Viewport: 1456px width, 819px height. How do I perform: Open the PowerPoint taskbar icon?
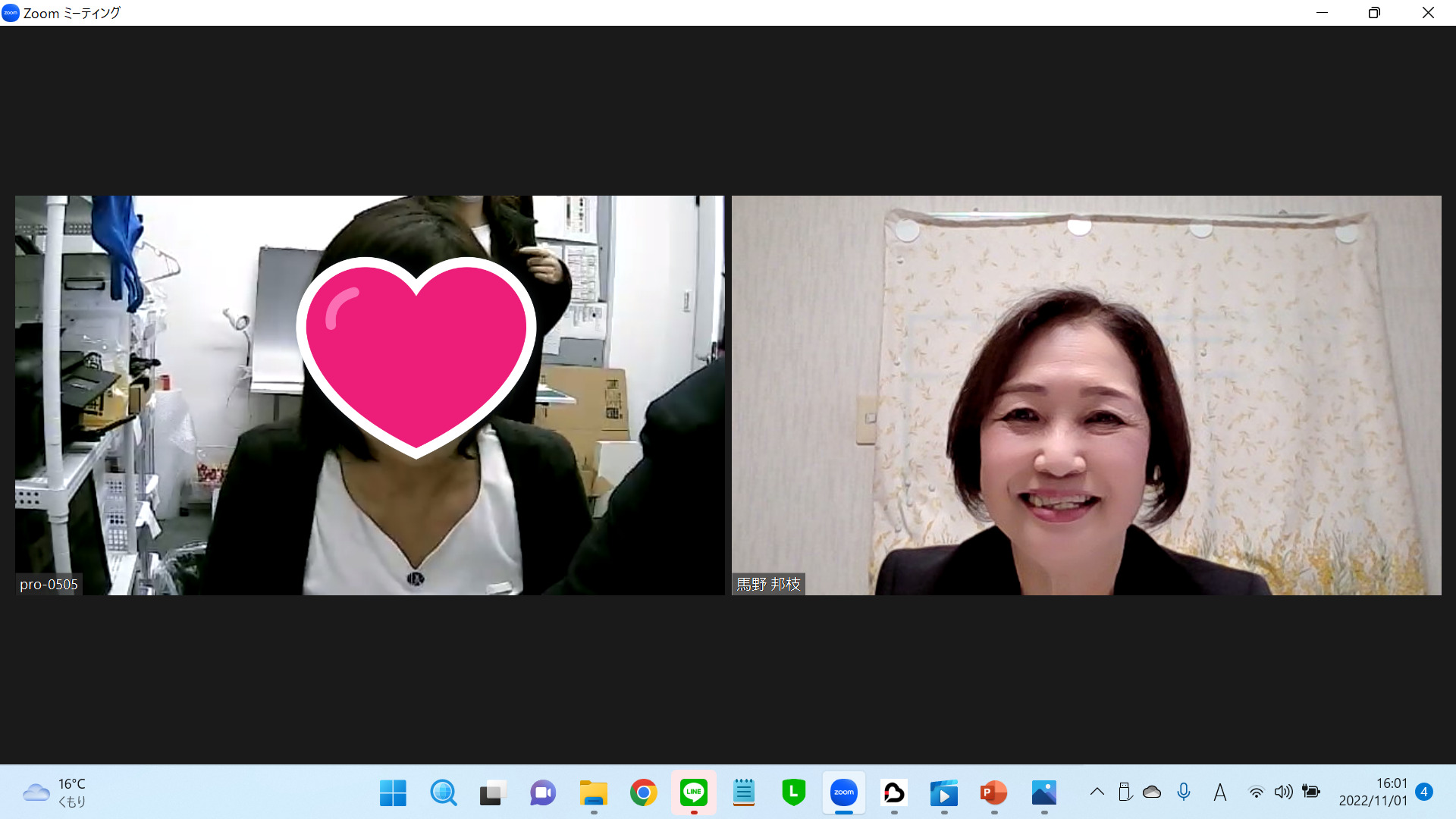pyautogui.click(x=993, y=793)
